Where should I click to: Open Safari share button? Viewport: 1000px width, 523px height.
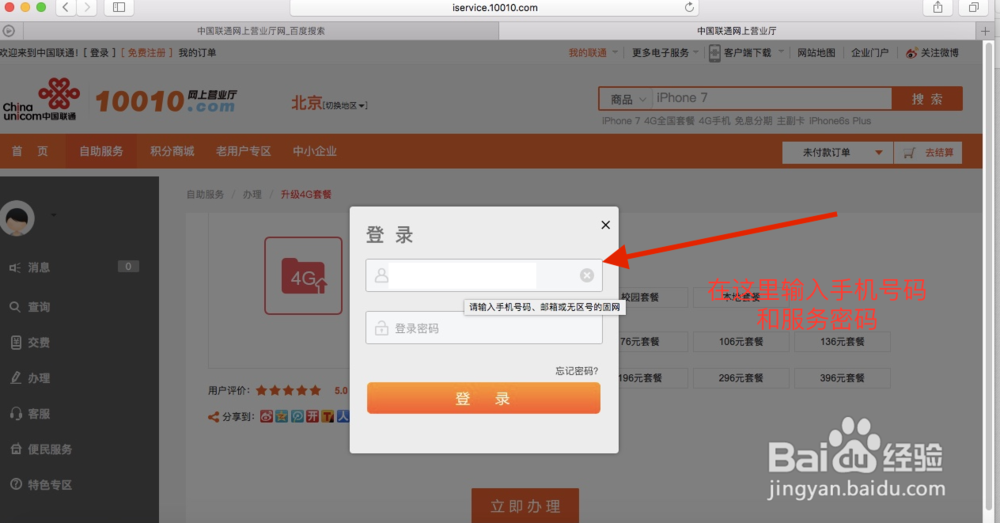(x=938, y=7)
